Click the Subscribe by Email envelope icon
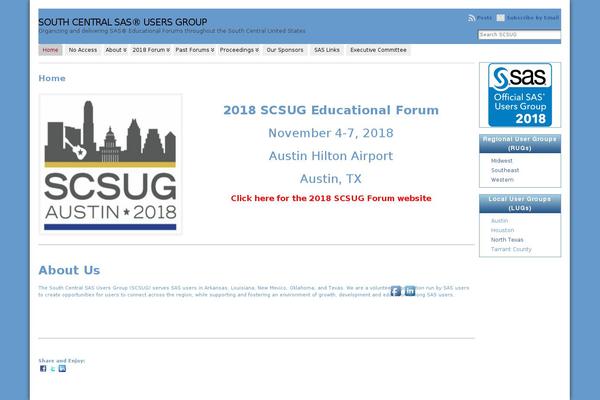The height and width of the screenshot is (400, 600). pyautogui.click(x=501, y=18)
